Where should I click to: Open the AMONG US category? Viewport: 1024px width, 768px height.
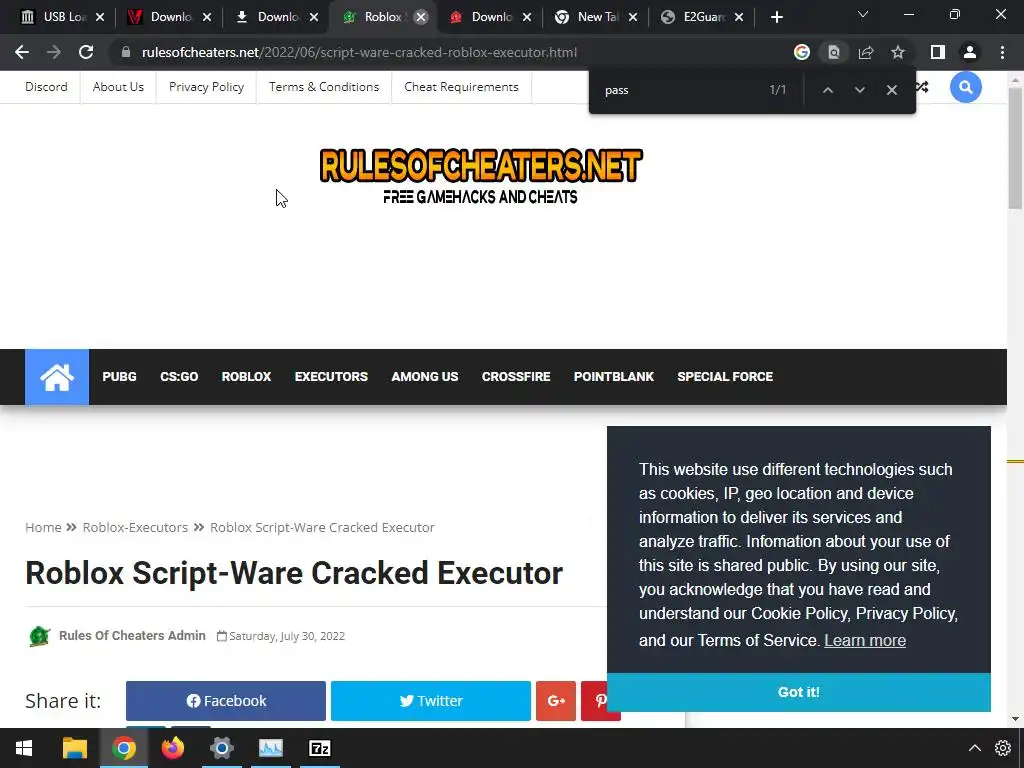coord(424,377)
